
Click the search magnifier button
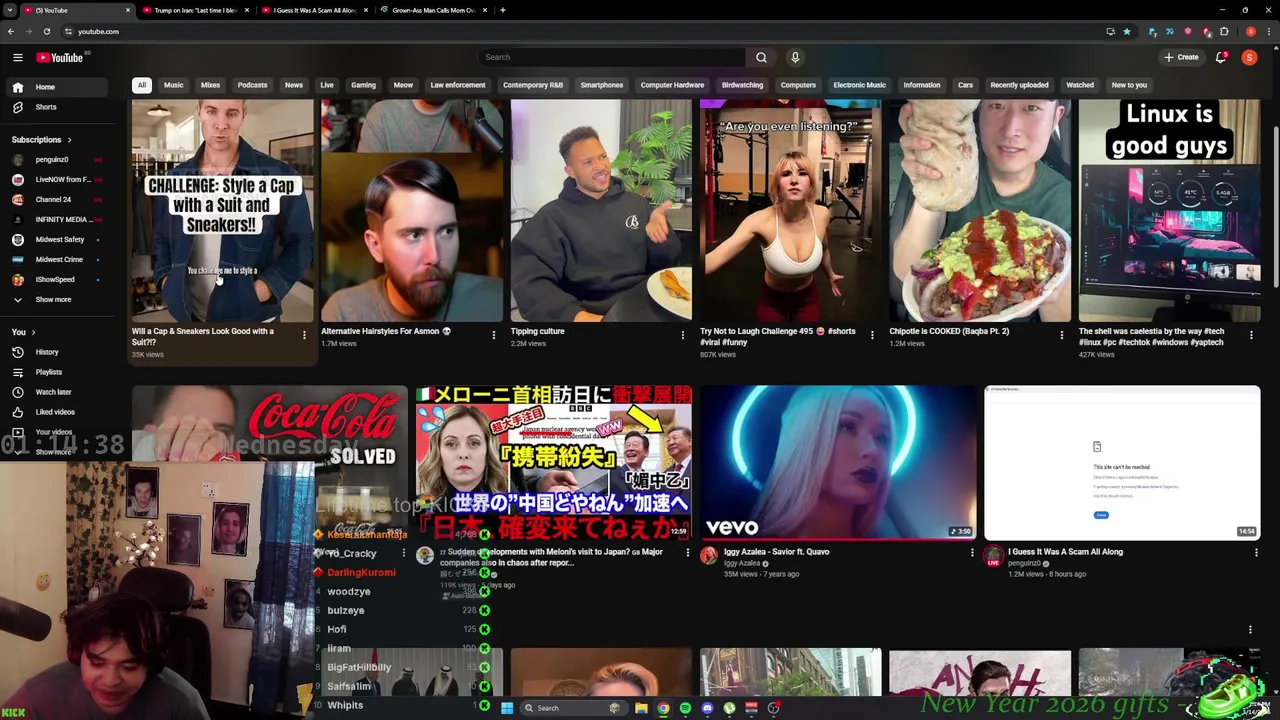[x=761, y=57]
